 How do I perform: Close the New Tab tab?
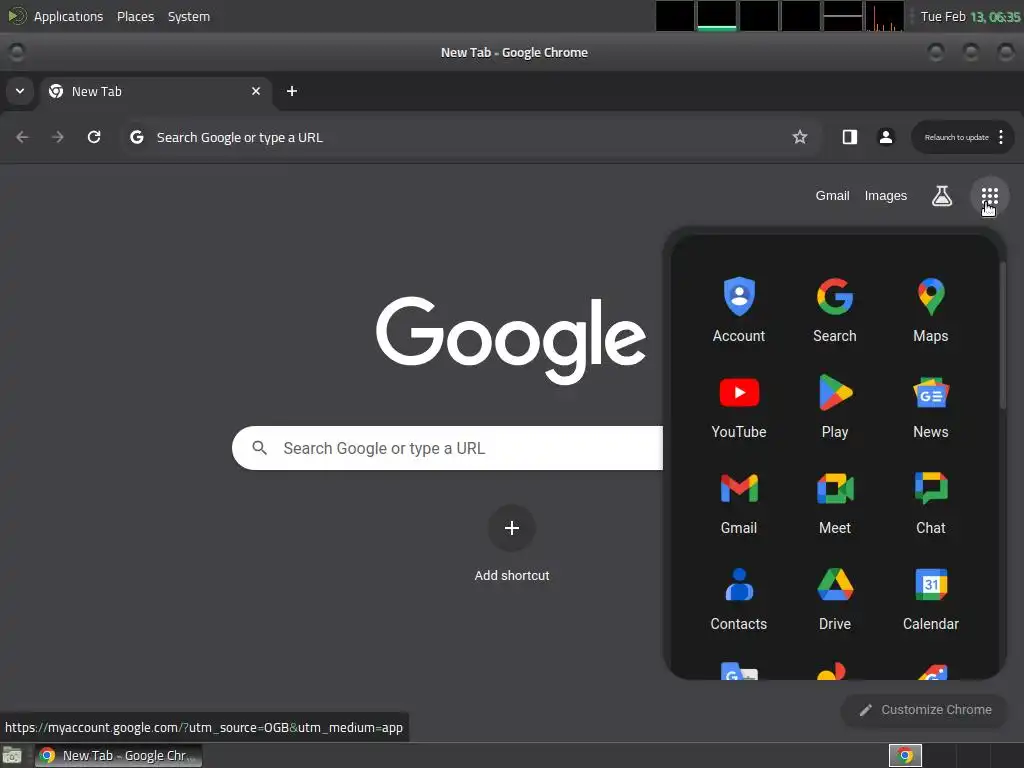[x=256, y=91]
